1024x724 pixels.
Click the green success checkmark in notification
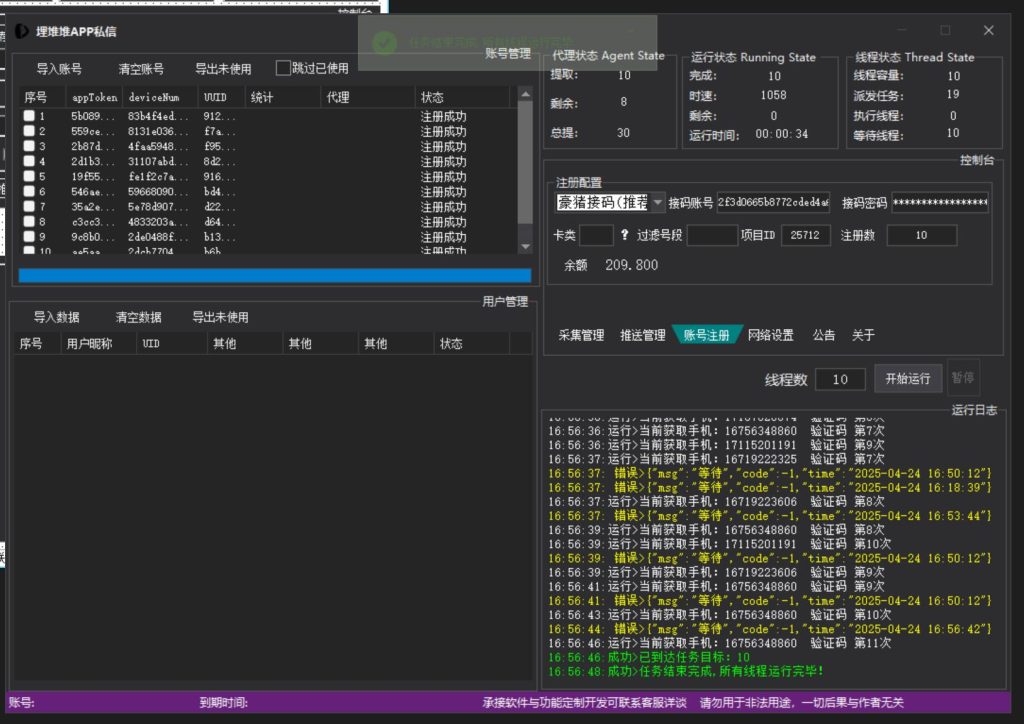click(x=384, y=42)
